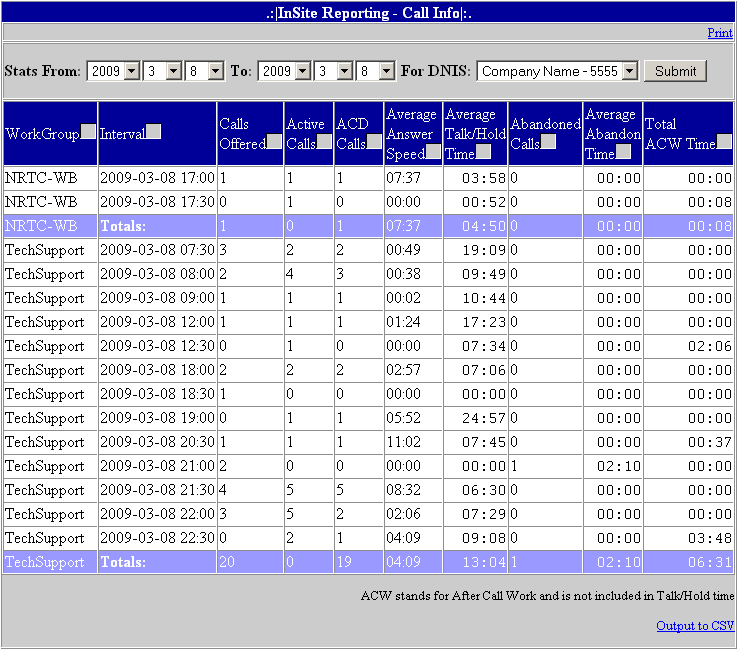Image resolution: width=738 pixels, height=652 pixels.
Task: Click TechSupport total ACW time 06:31
Action: click(688, 562)
